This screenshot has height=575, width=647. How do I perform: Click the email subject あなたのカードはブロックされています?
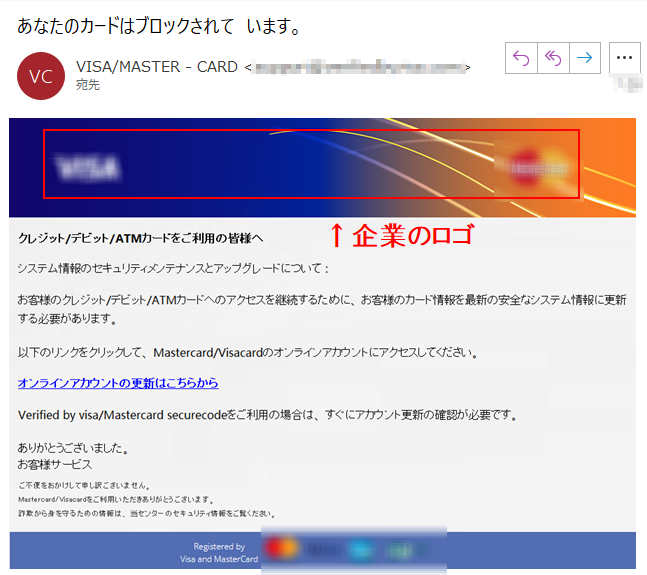coord(159,26)
